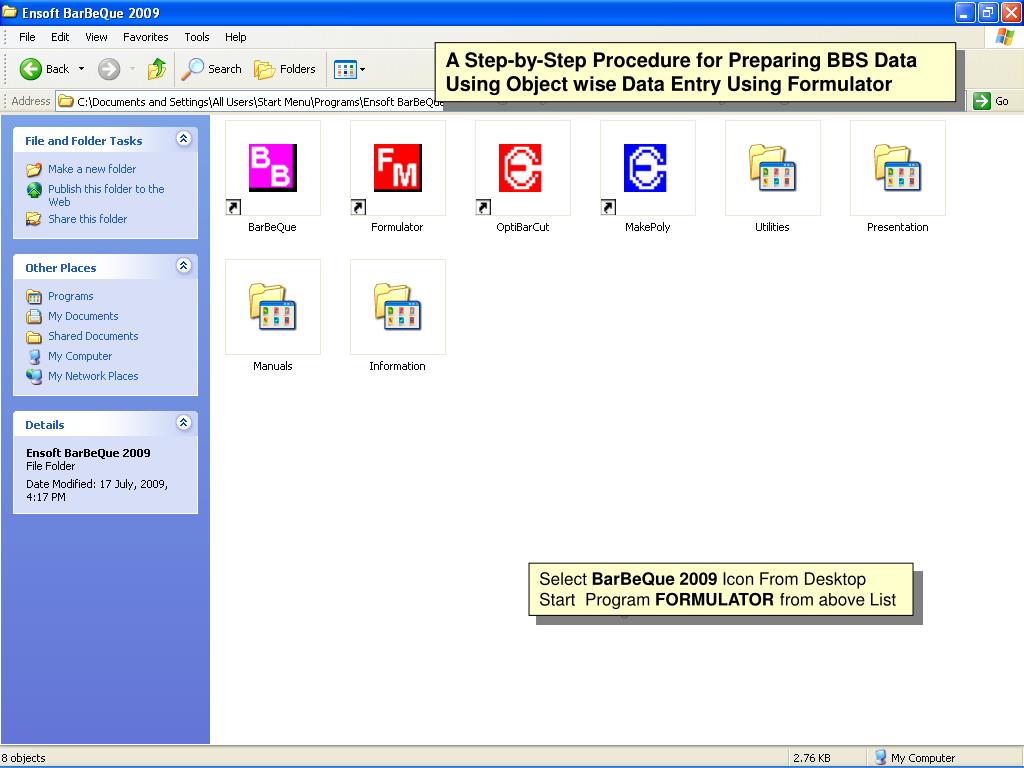
Task: Go to Programs in Other Places
Action: [71, 296]
